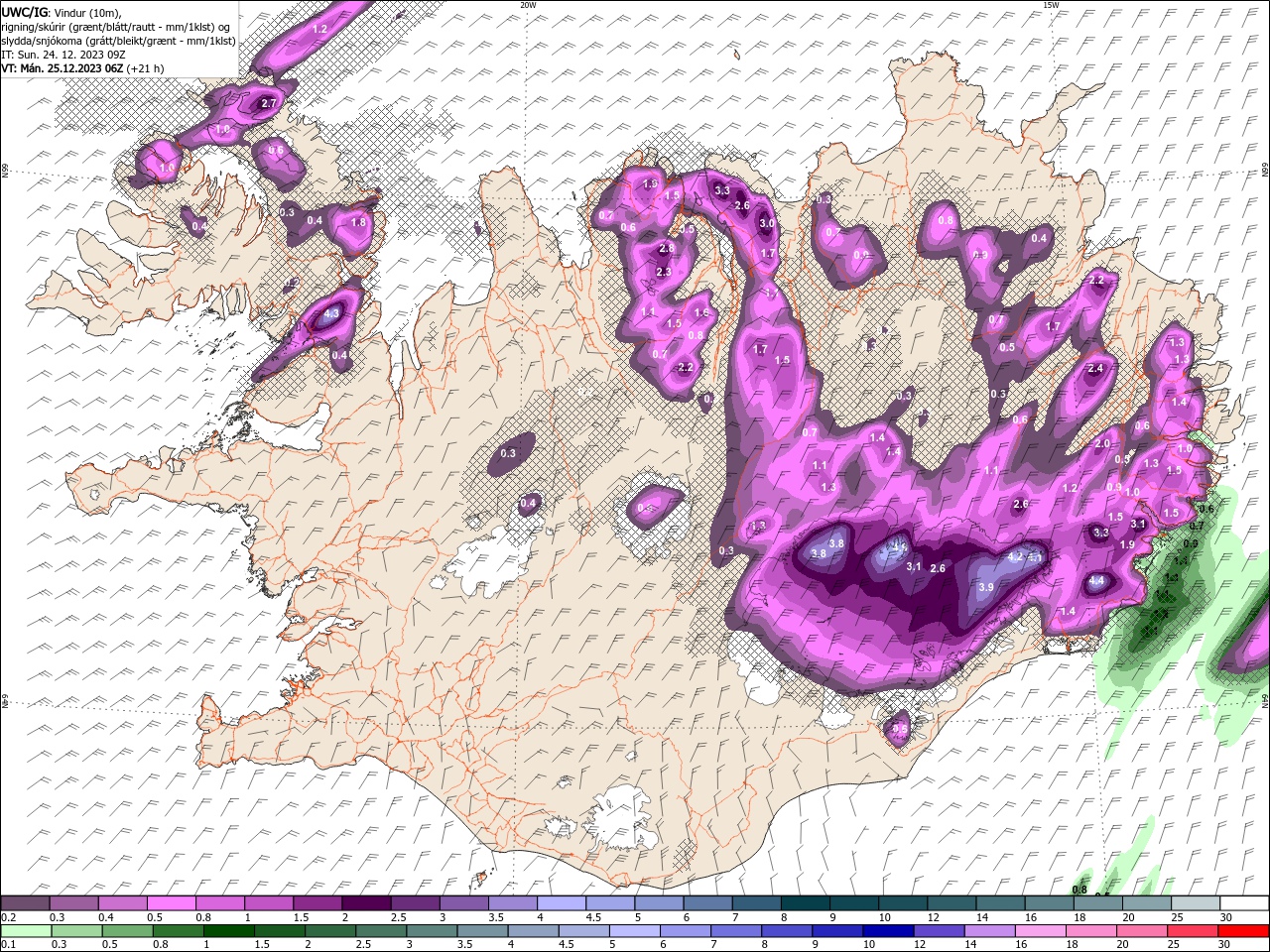Click the 20W longitude label
The width and height of the screenshot is (1270, 952).
528,5
